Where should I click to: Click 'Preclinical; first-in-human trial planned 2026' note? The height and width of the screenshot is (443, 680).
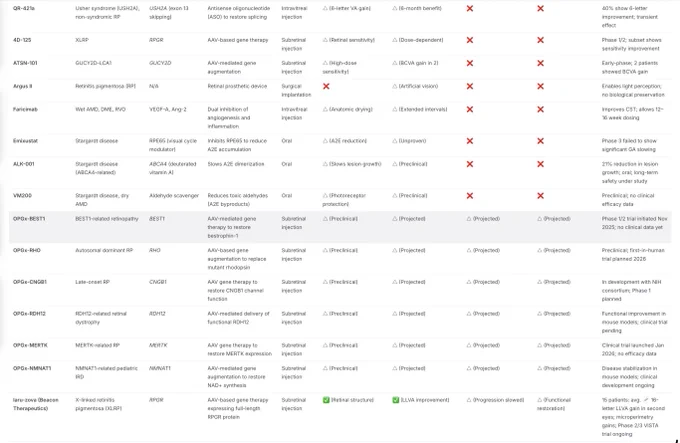click(633, 254)
